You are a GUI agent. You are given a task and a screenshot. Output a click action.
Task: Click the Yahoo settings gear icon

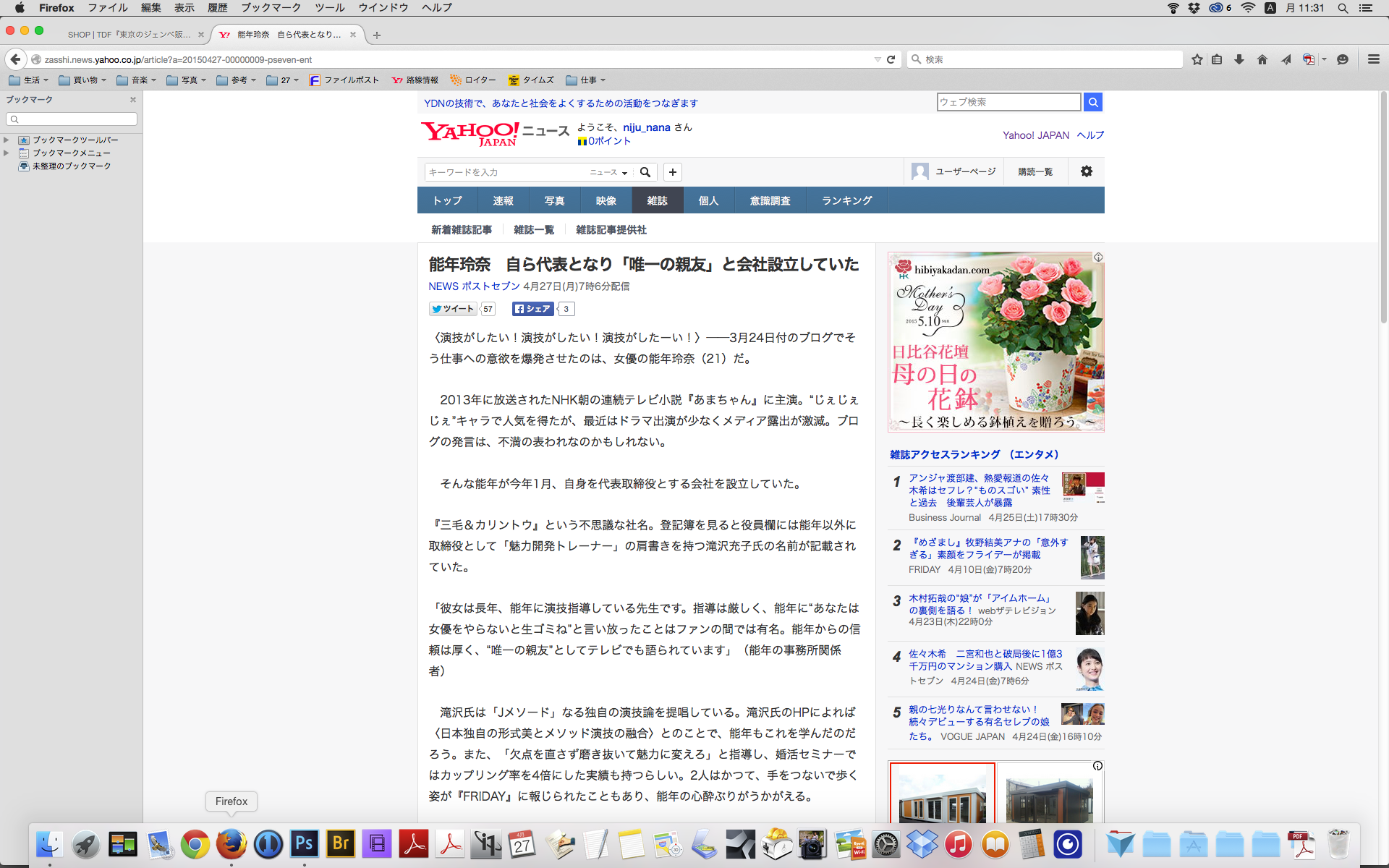[x=1086, y=171]
